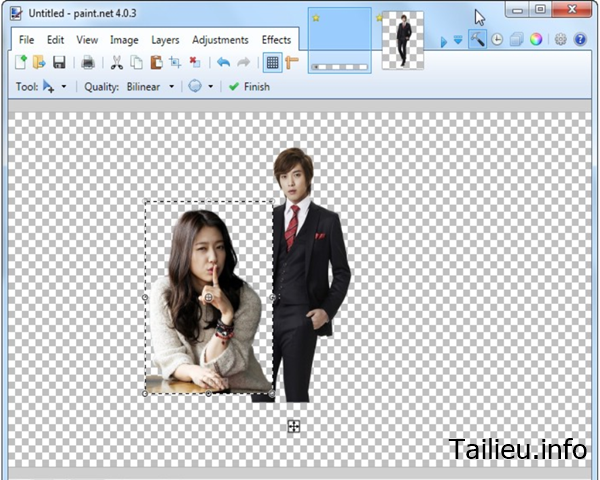The image size is (600, 480).
Task: Click the Finish button
Action: [x=249, y=87]
